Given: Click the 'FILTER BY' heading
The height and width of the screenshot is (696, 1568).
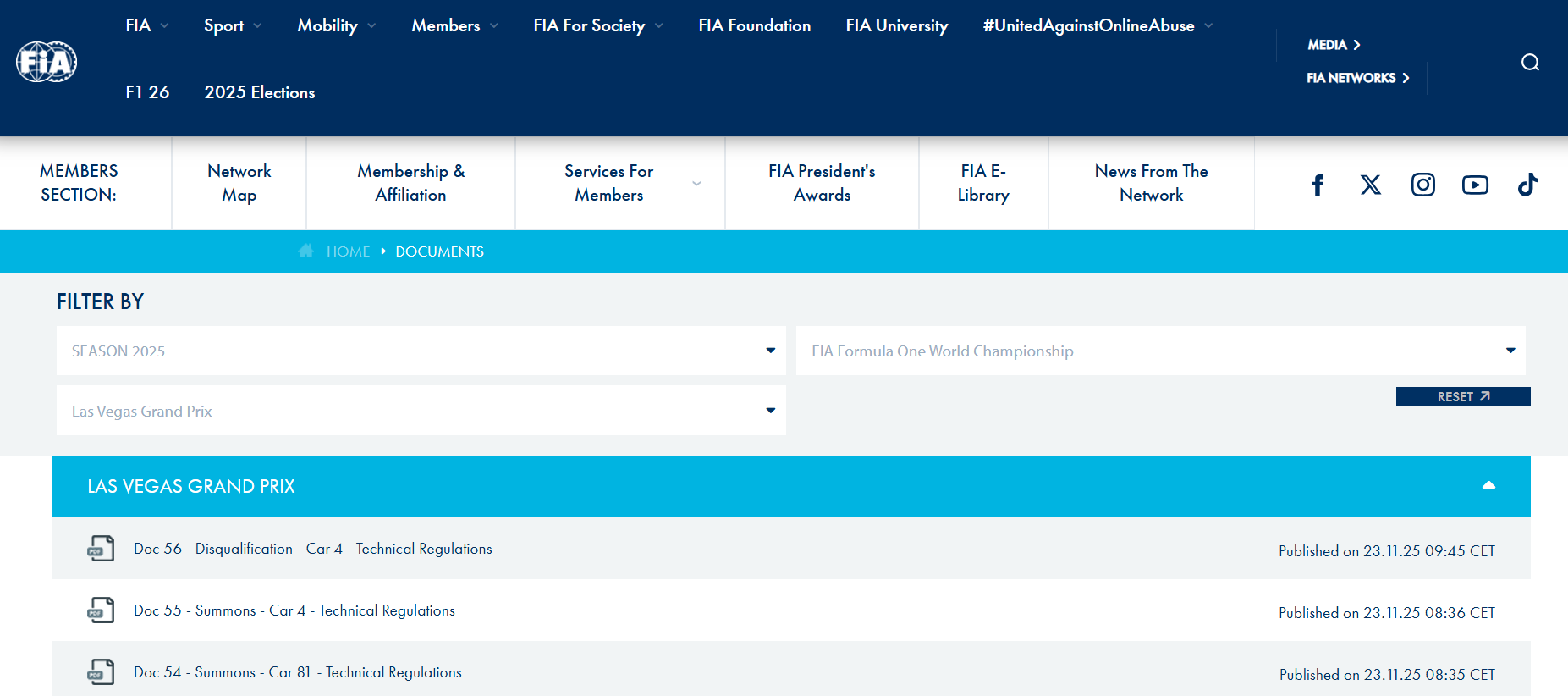Looking at the screenshot, I should pos(100,301).
